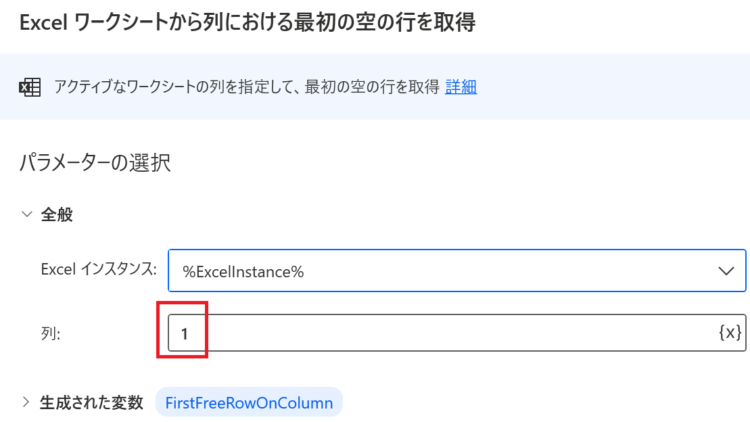Click the Excel icon in the description banner
Screen dimensions: 750x422
coord(30,88)
